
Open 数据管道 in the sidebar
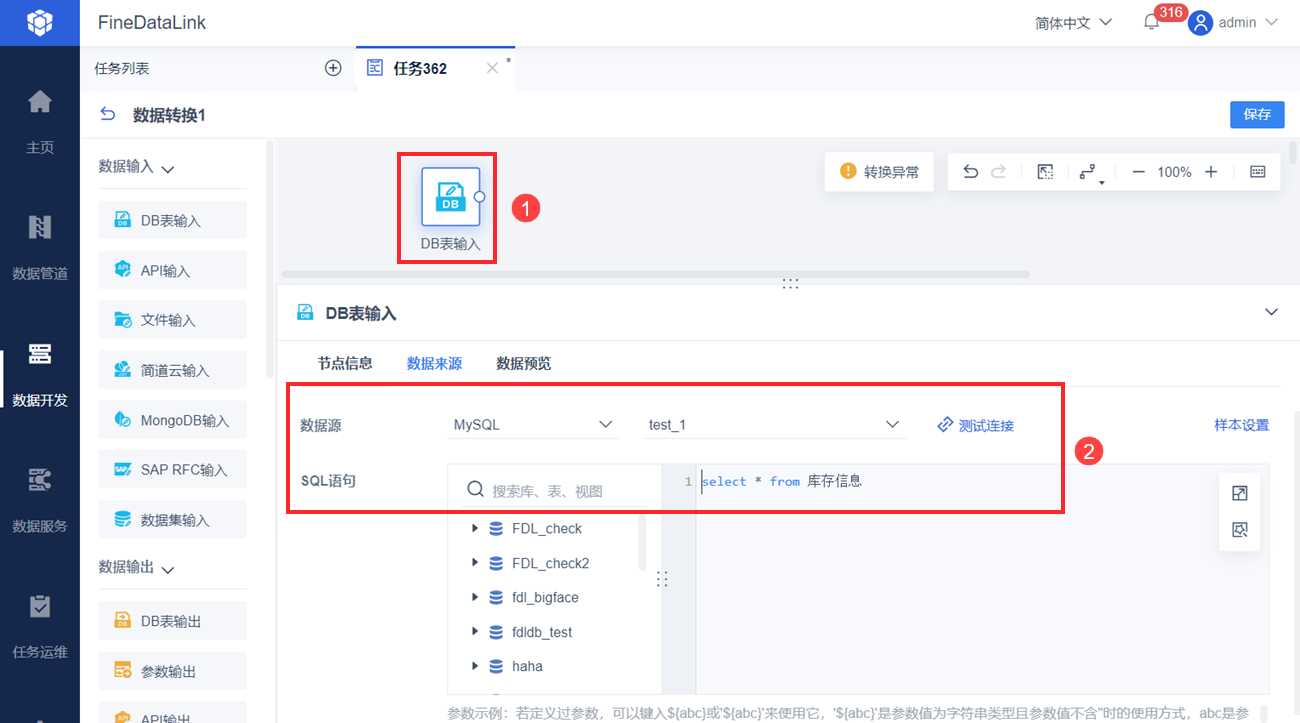click(x=40, y=247)
